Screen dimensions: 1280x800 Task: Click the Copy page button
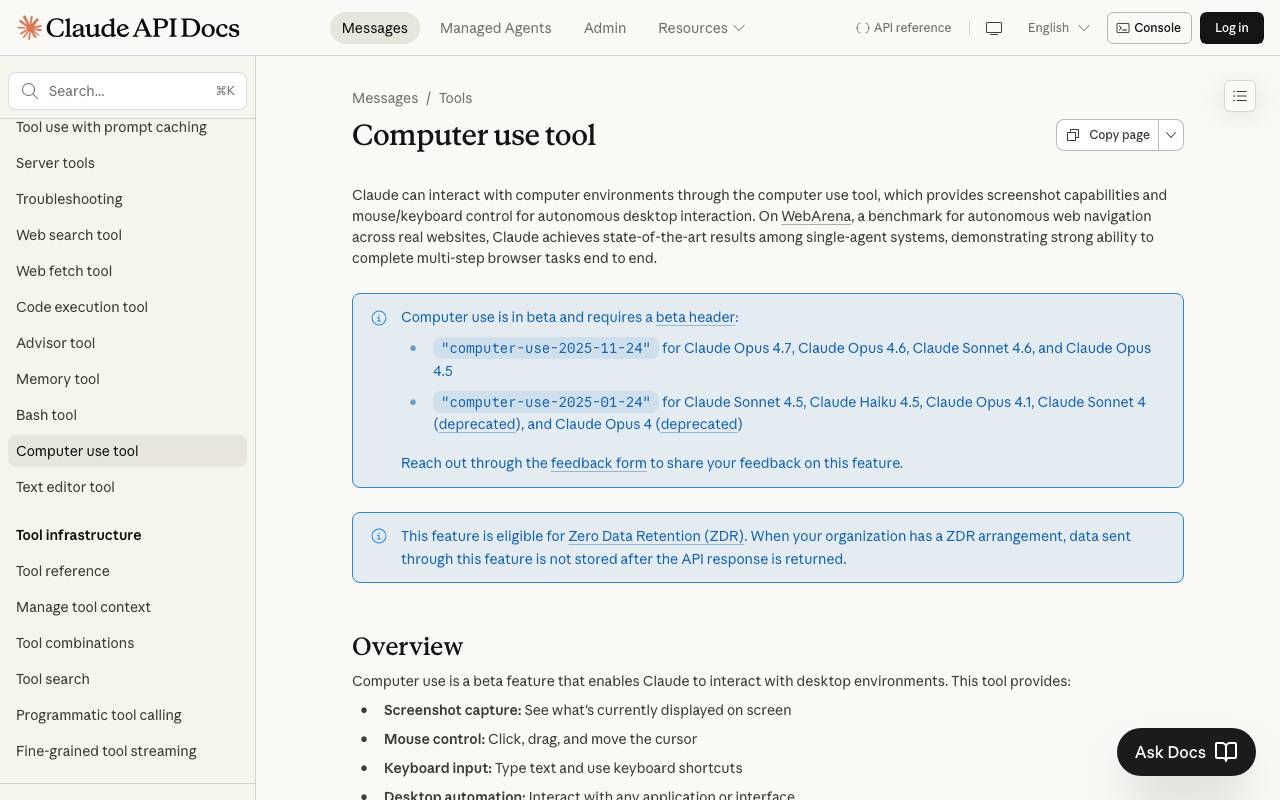coord(1108,135)
